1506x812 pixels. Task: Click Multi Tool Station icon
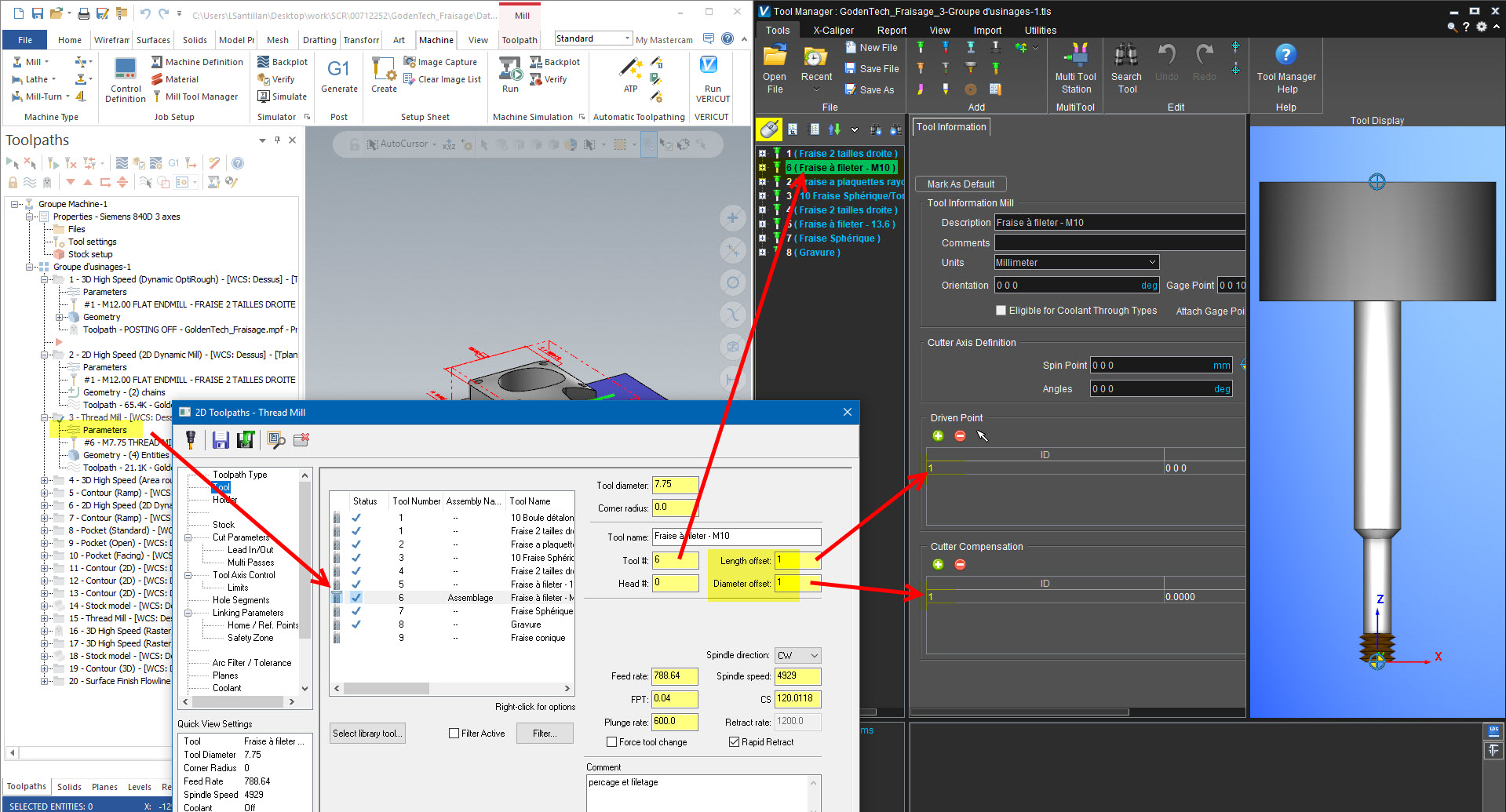1075,69
